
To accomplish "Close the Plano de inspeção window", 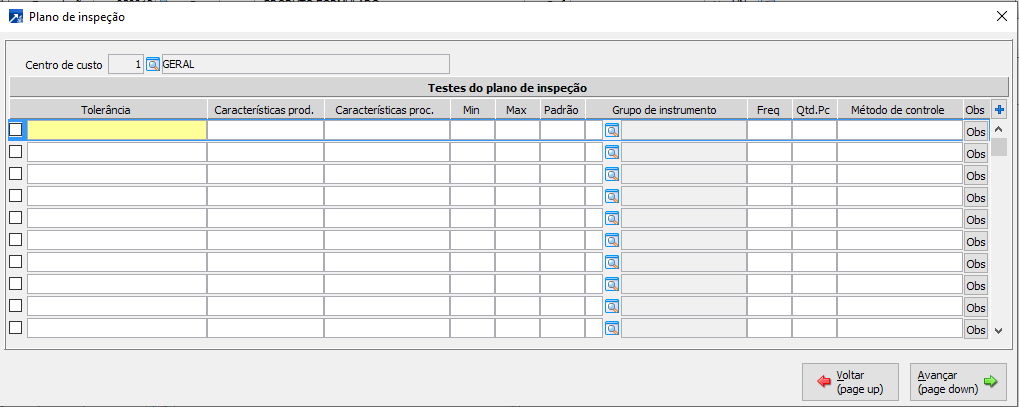I will coord(1002,16).
